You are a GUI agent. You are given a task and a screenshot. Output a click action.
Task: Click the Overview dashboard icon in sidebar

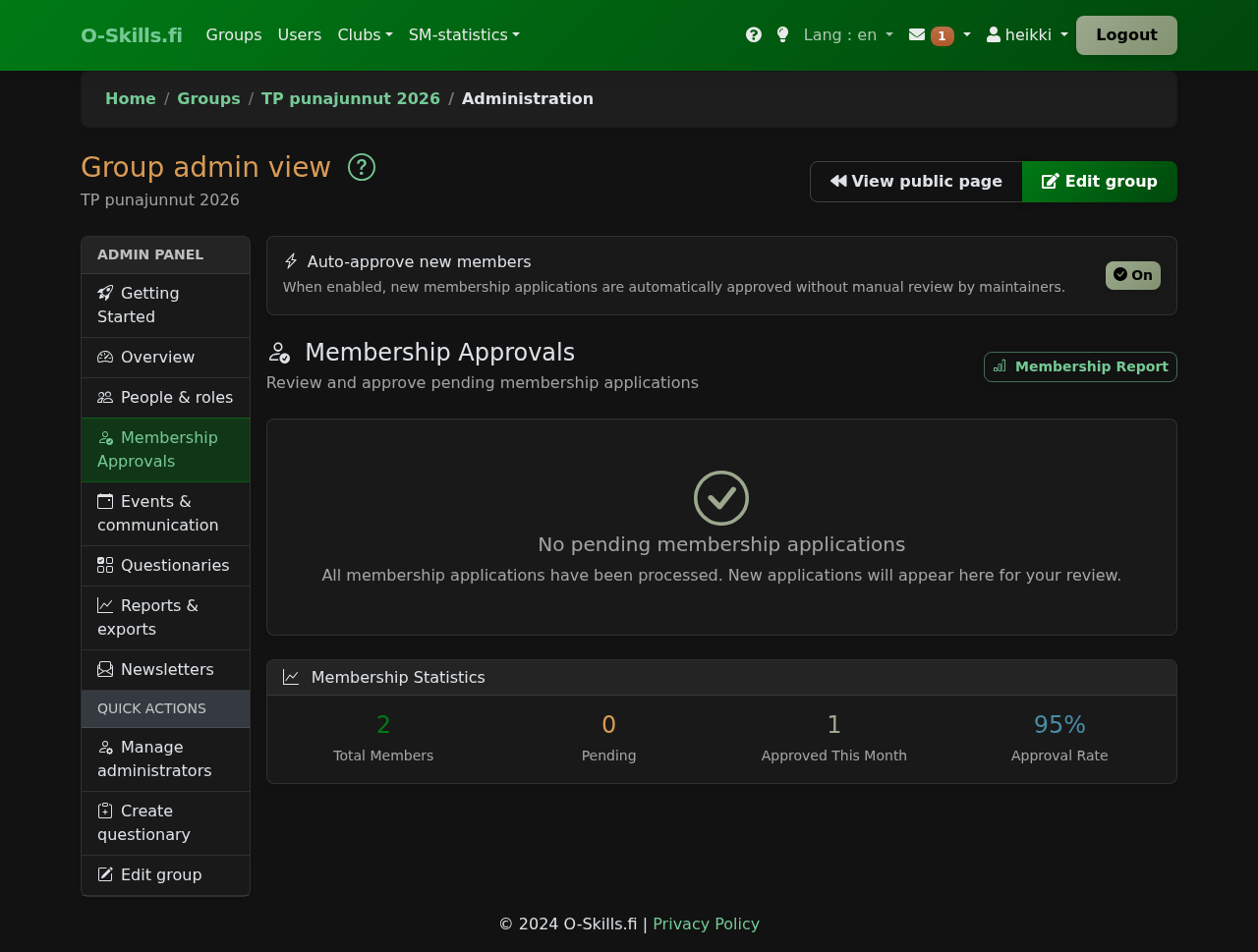tap(105, 358)
